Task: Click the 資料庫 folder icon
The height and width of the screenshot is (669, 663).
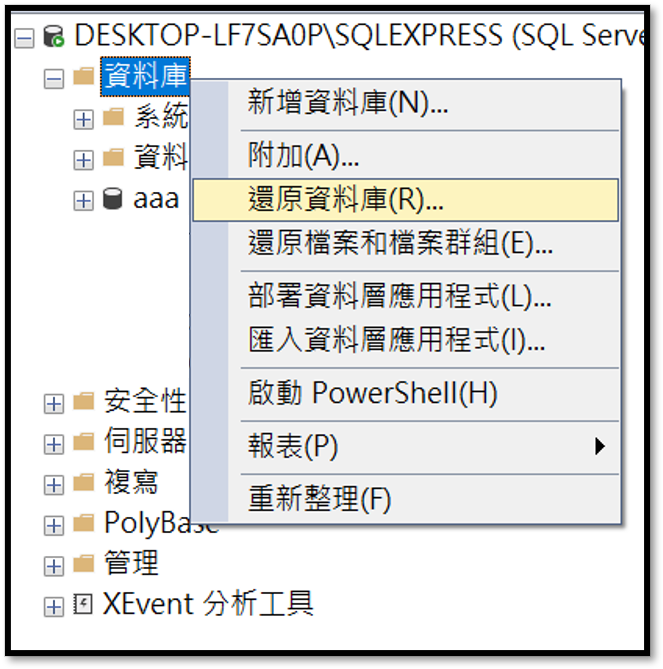Action: coord(84,78)
